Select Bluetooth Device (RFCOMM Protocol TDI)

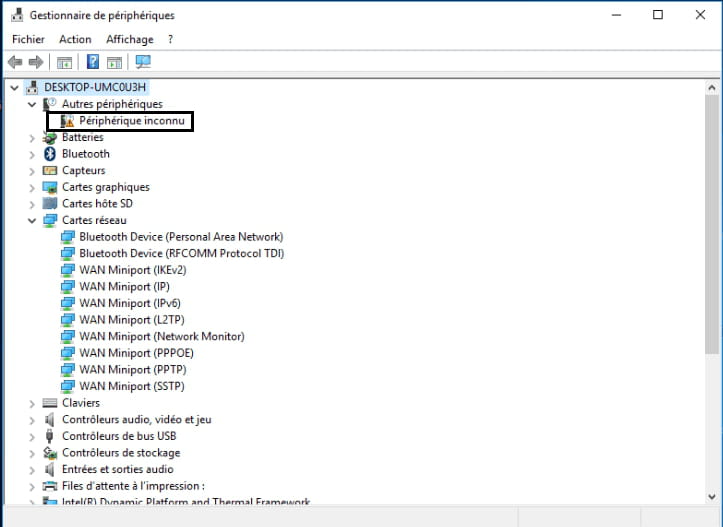tap(182, 254)
